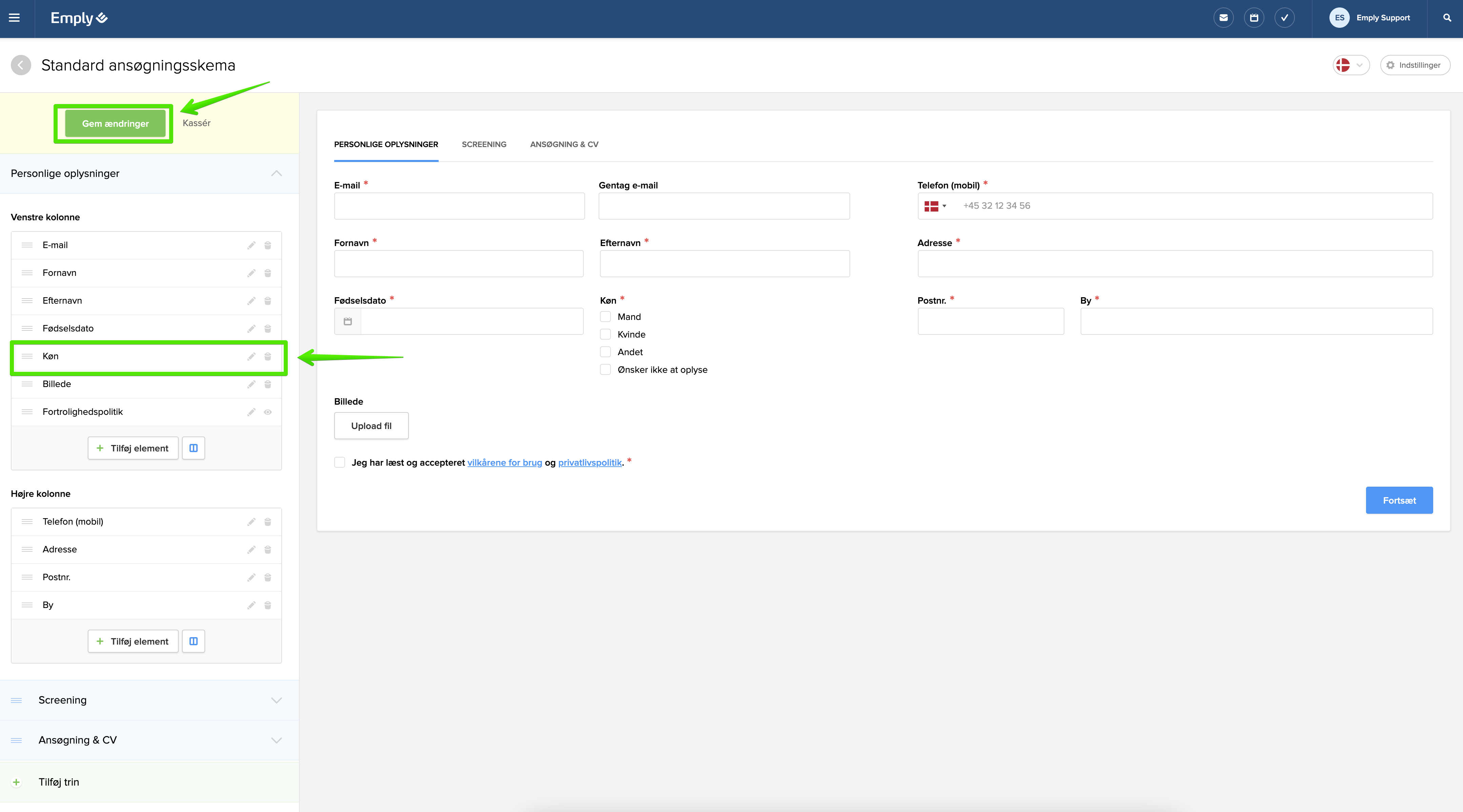Click the search magnifier icon
The height and width of the screenshot is (812, 1463).
[x=1446, y=18]
